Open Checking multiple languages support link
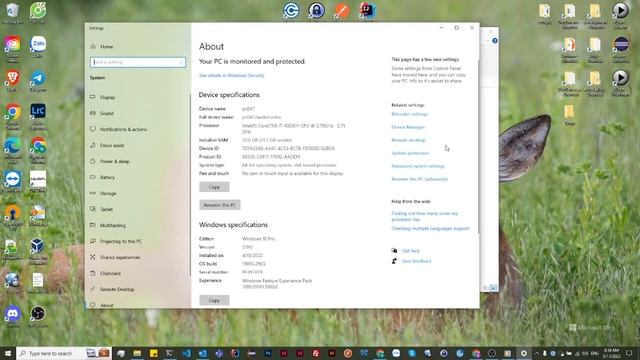The height and width of the screenshot is (360, 640). (x=430, y=229)
